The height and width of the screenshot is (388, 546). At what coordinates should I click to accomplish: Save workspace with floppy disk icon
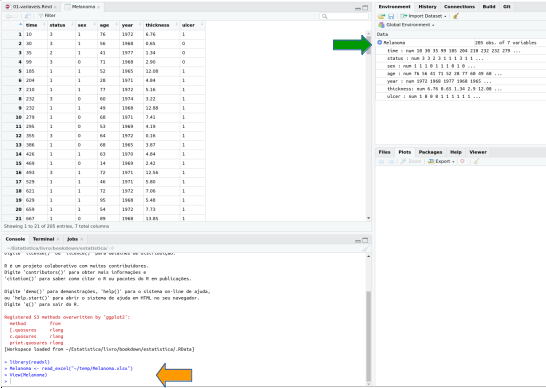point(391,16)
